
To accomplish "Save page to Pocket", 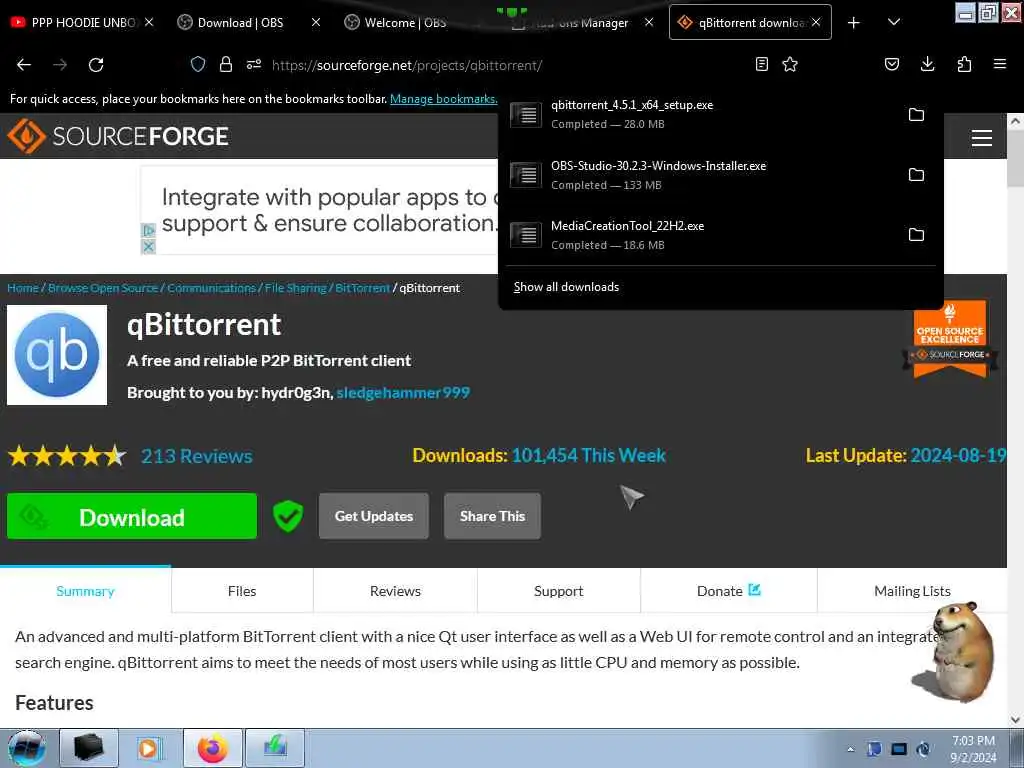I will (x=891, y=64).
